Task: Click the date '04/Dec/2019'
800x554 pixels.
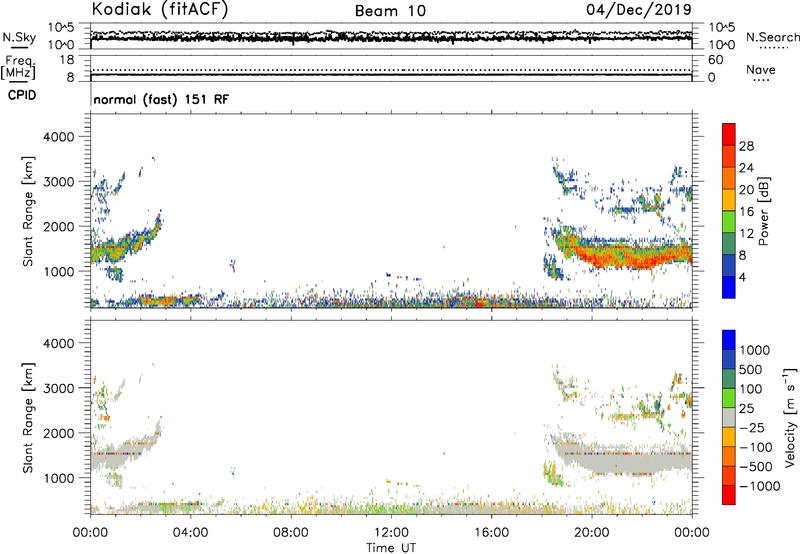Action: (639, 9)
